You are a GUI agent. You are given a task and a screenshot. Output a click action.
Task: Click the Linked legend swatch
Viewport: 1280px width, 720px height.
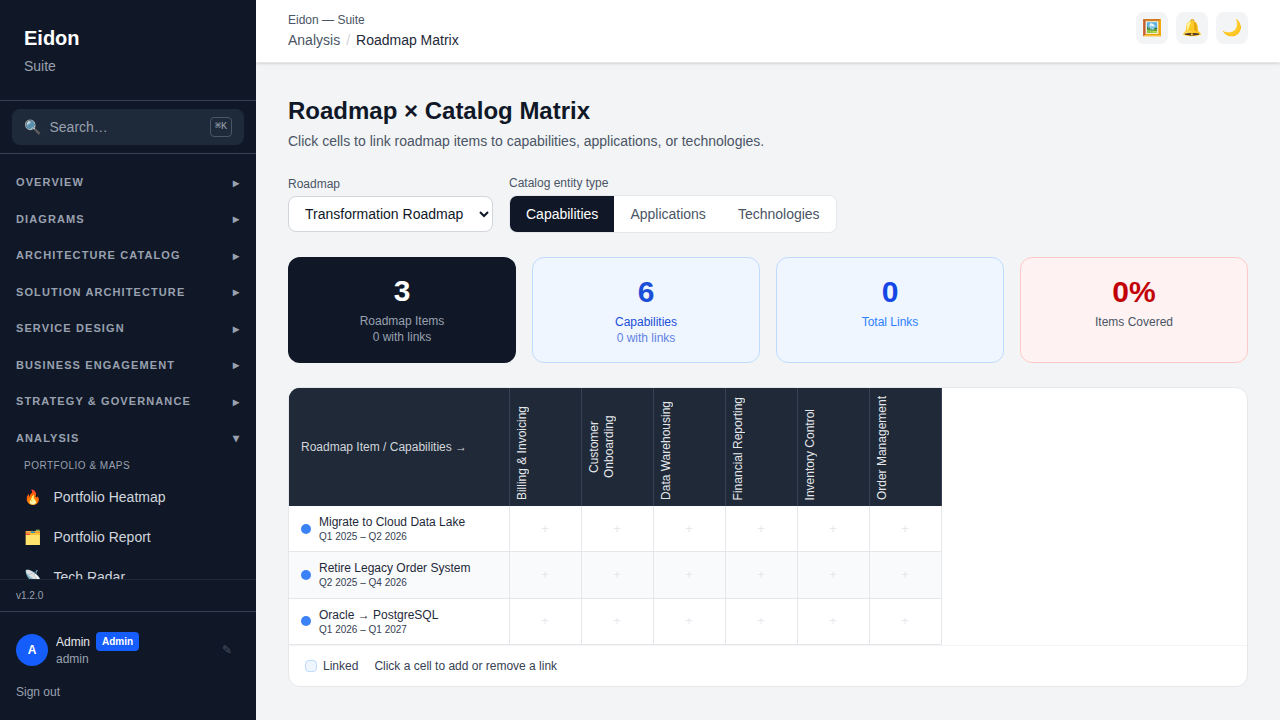coord(311,666)
